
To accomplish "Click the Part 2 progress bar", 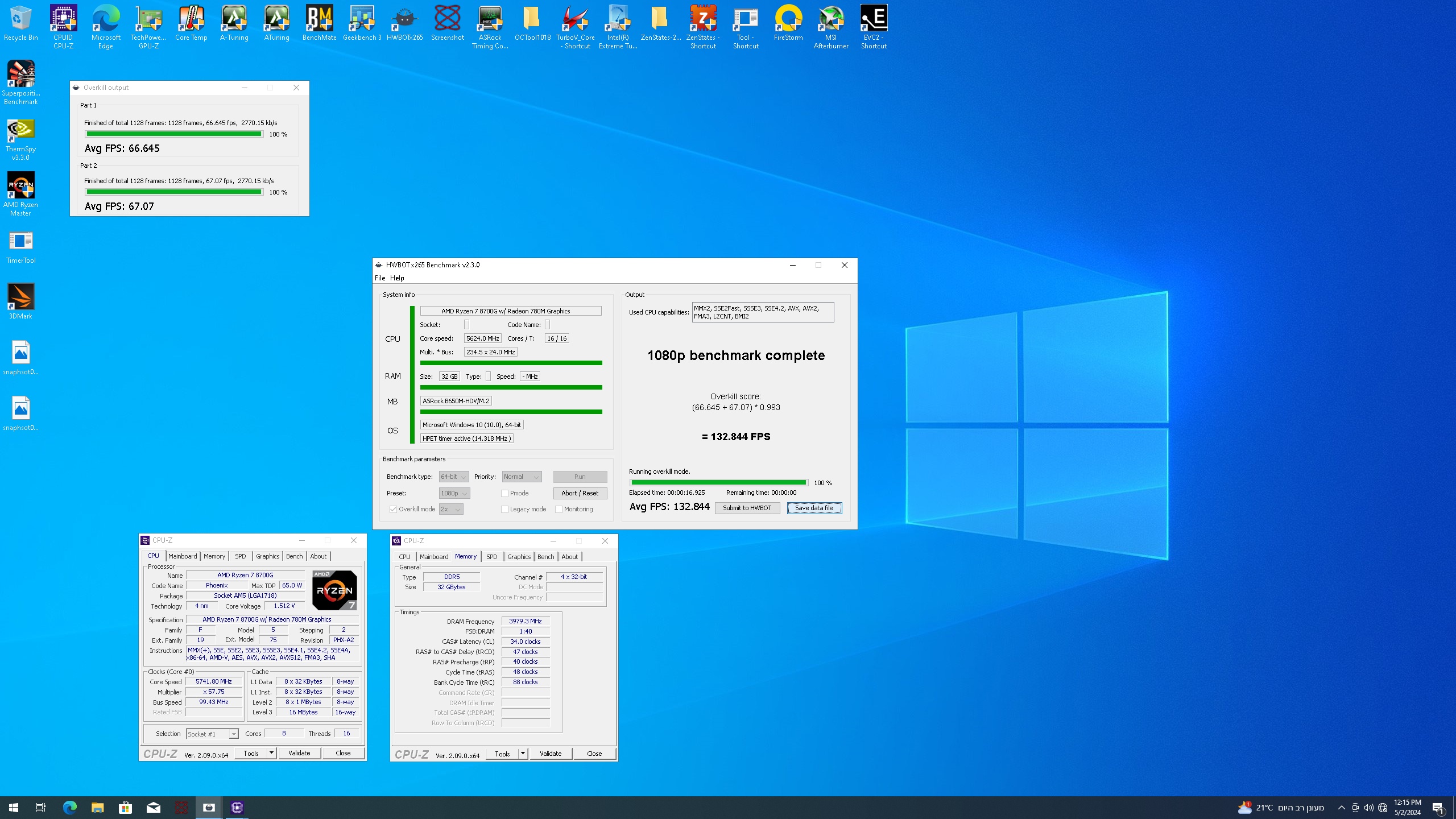I will (x=174, y=192).
